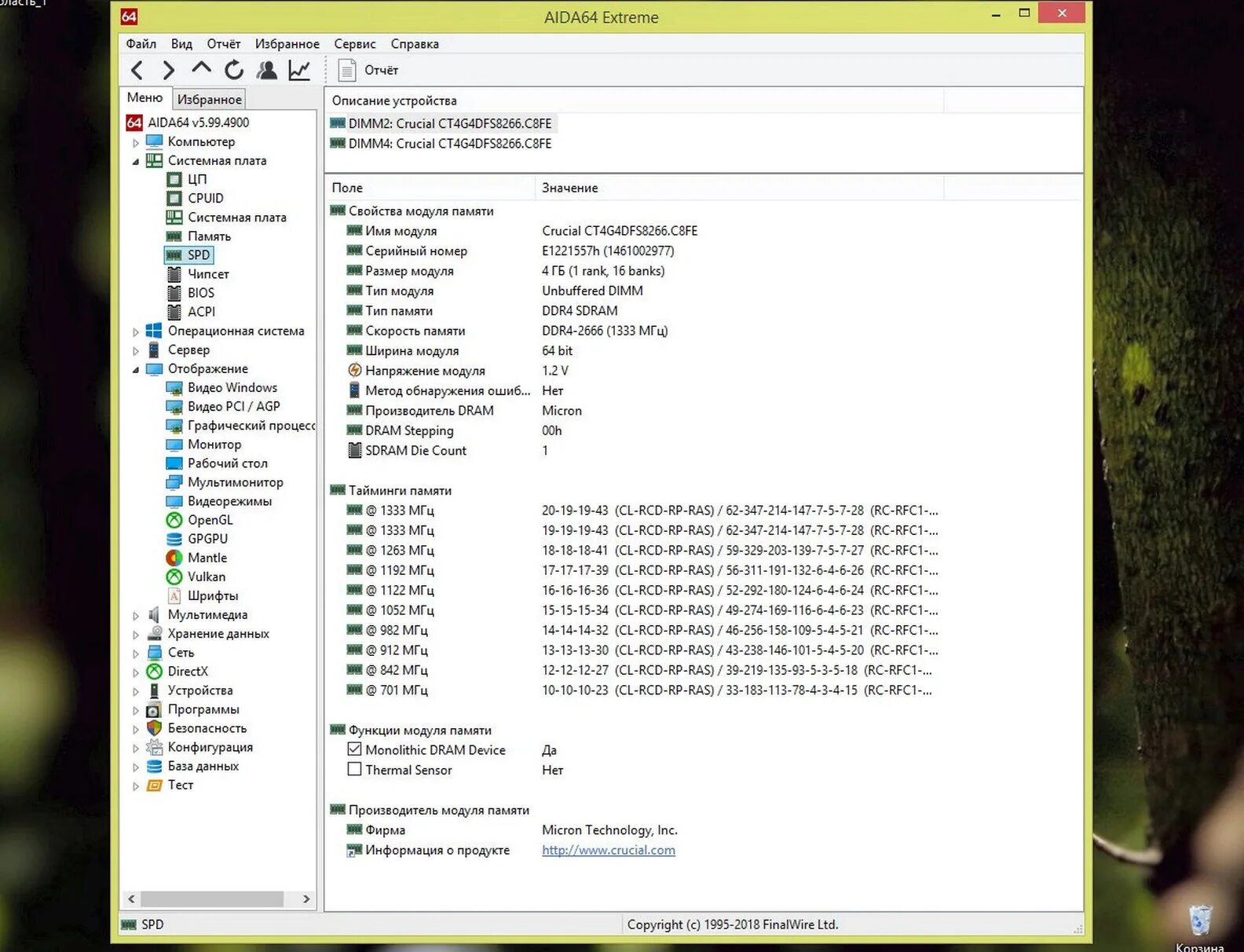Click the Описание устройства column header

[634, 101]
